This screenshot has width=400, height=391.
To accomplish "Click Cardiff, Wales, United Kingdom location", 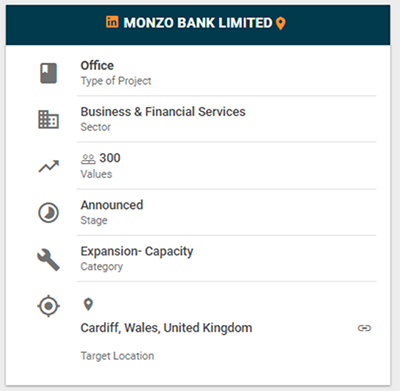I will pyautogui.click(x=166, y=328).
